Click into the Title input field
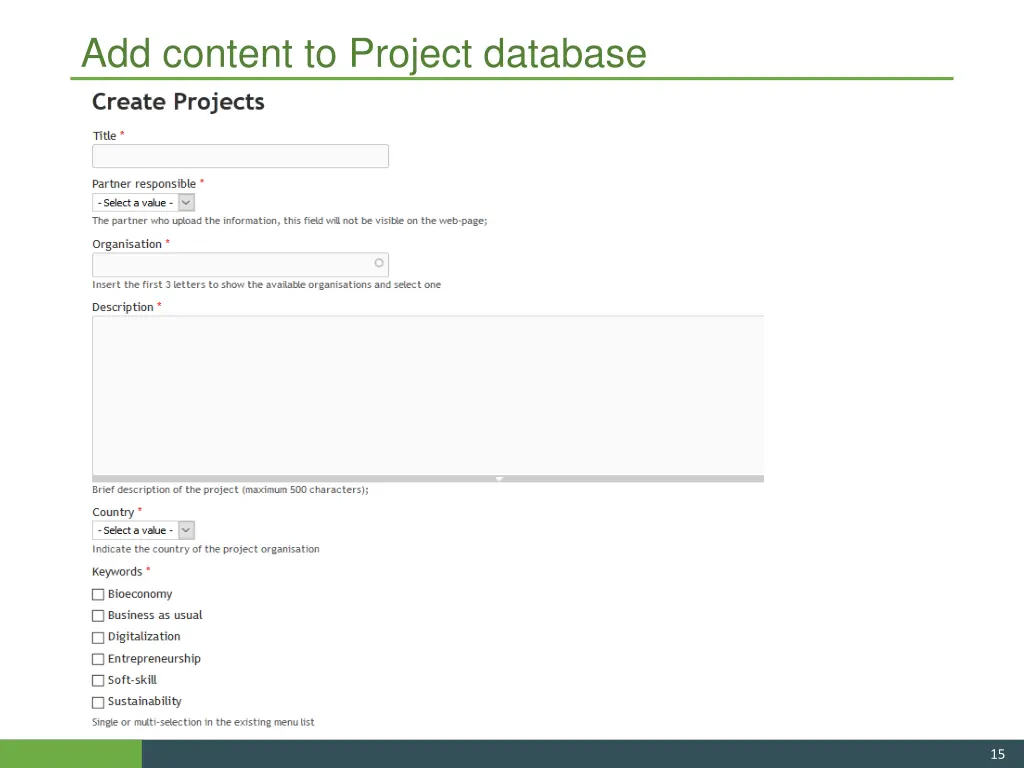 point(240,156)
